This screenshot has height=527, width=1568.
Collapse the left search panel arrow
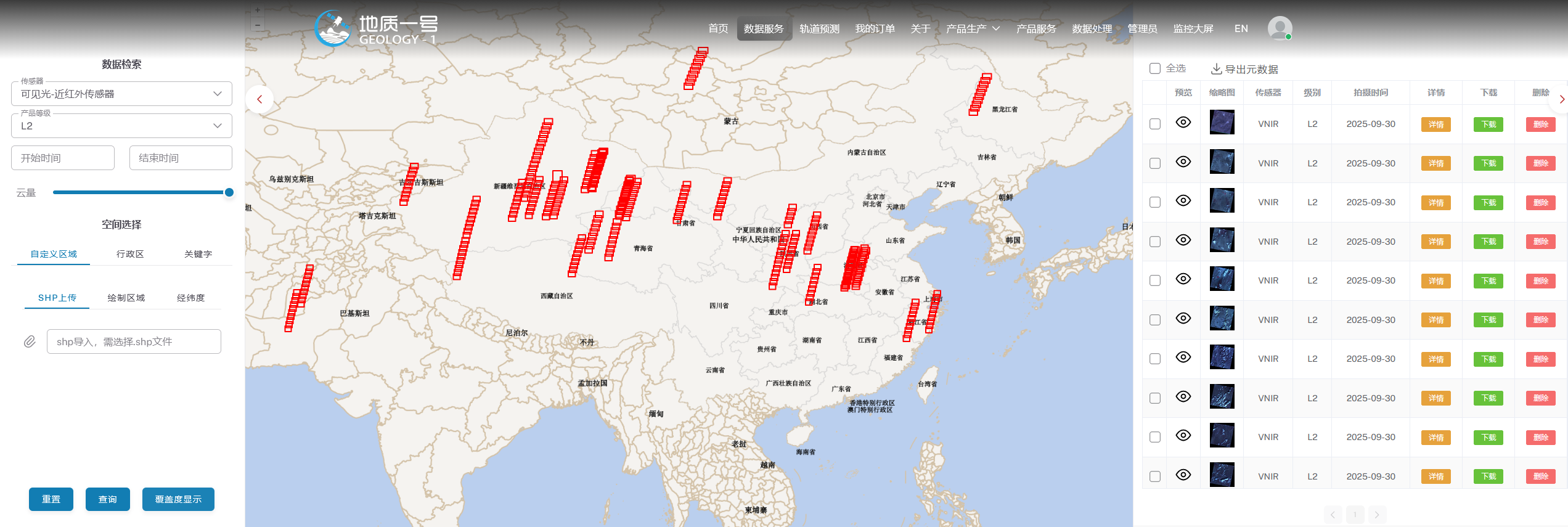point(259,99)
